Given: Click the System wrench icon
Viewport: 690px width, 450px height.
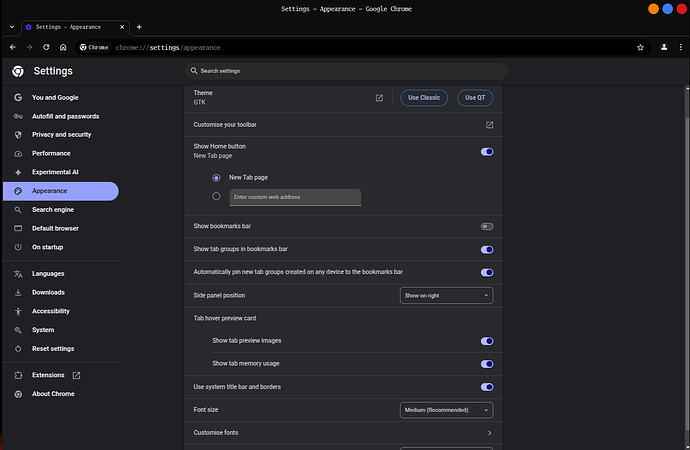Looking at the screenshot, I should click(18, 330).
